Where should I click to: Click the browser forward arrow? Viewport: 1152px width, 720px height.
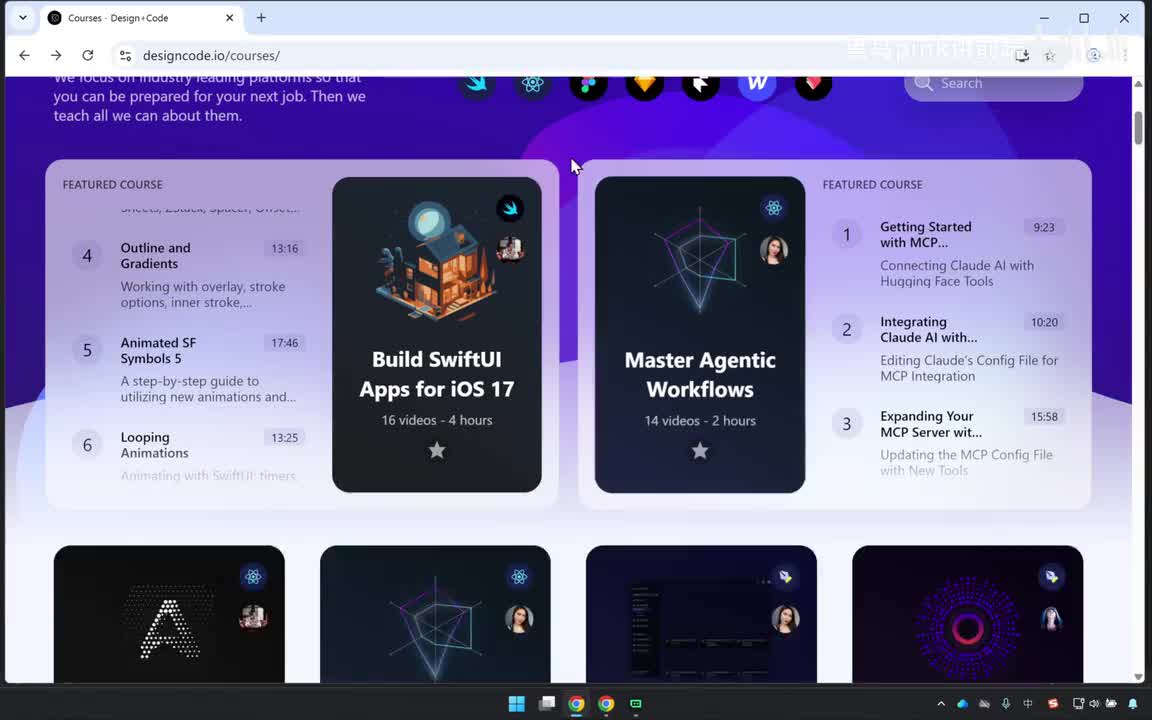[56, 55]
